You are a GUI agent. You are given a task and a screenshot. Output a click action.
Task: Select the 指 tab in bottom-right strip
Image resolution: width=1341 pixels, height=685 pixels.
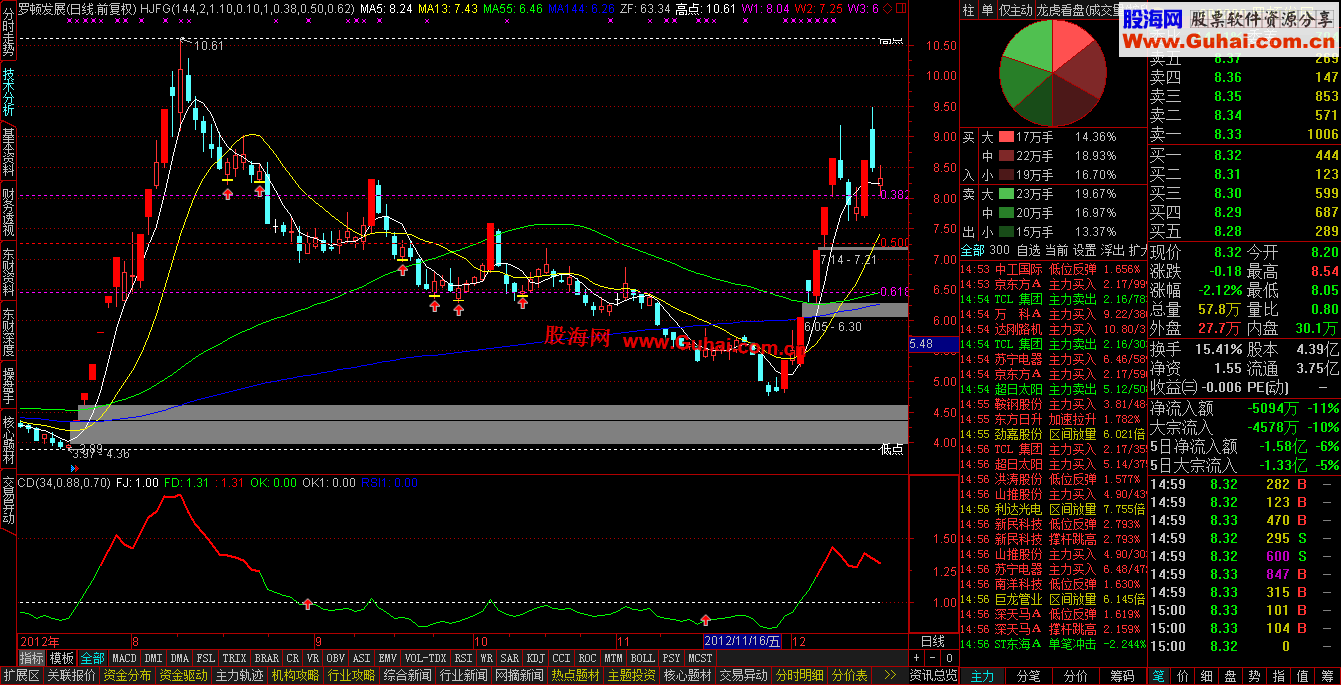[x=1279, y=676]
